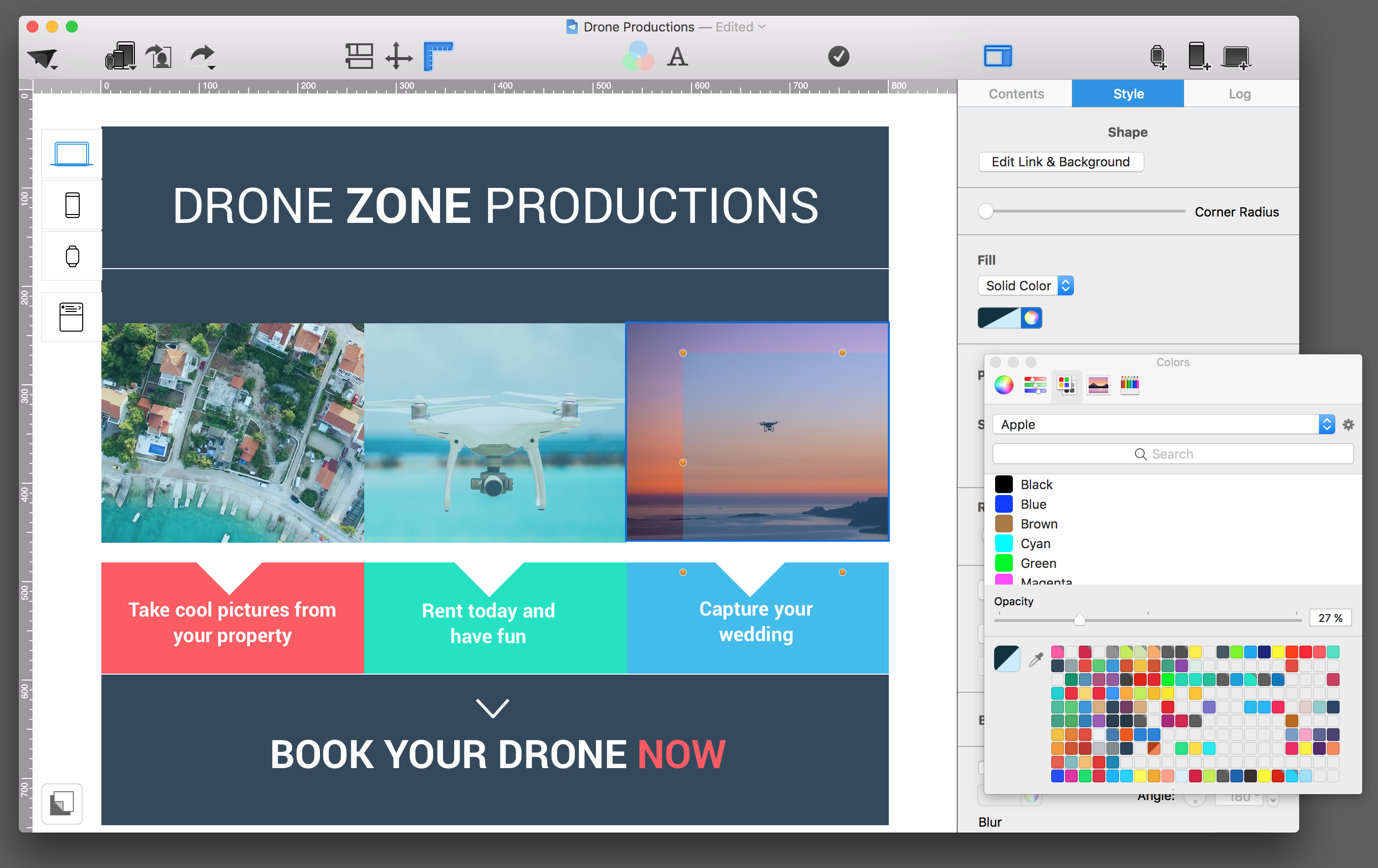Click the Search field in Colors

tap(1173, 454)
